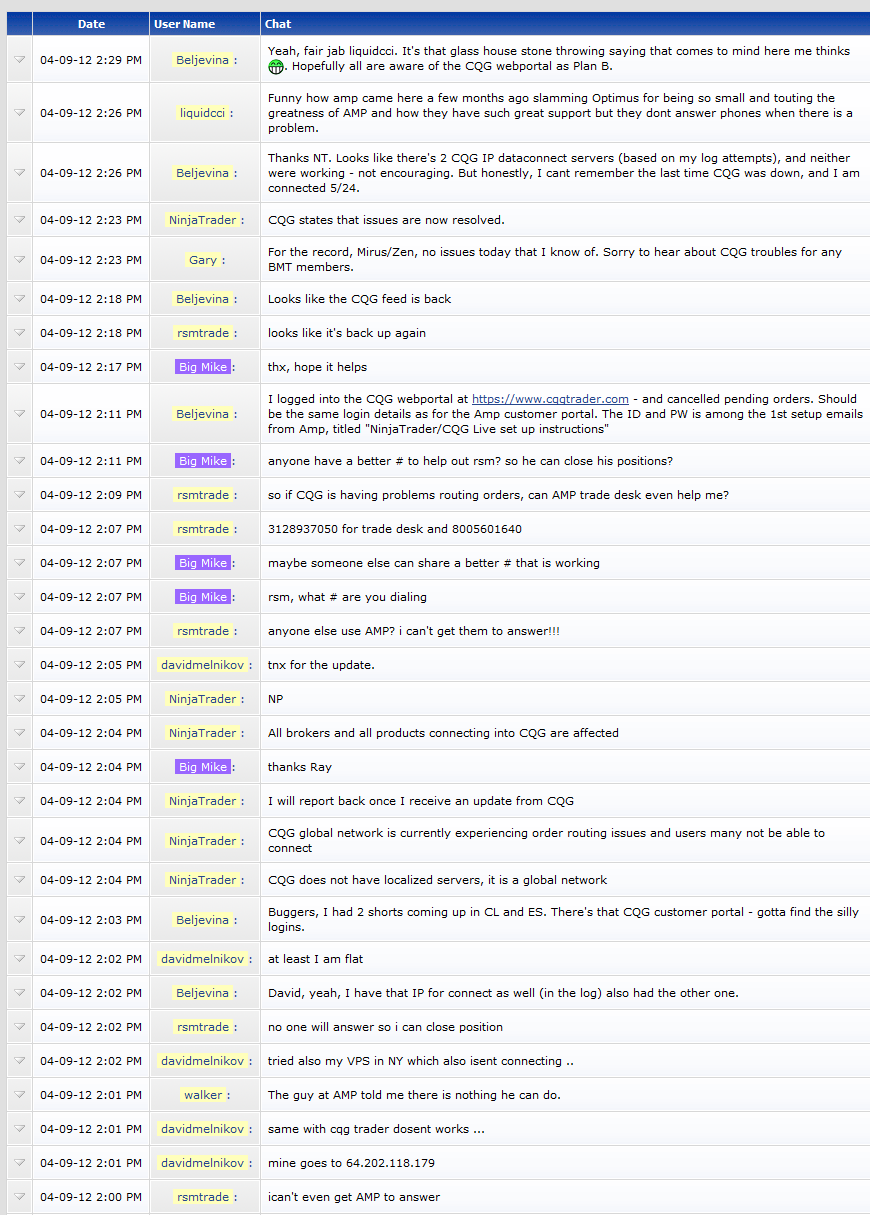Click the arrow icon beside "Thanks NT." message
The image size is (870, 1215).
[x=19, y=173]
